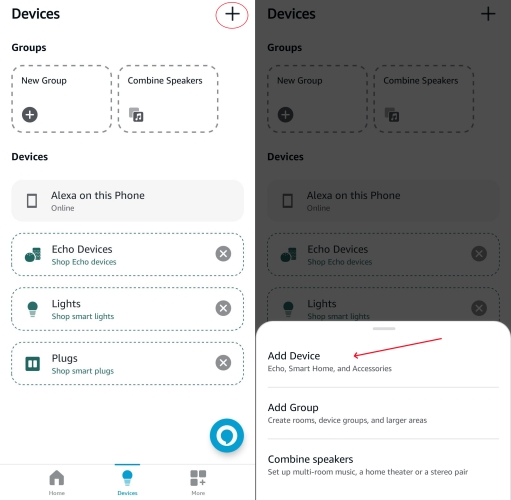Viewport: 511px width, 500px height.
Task: Dismiss the Plugs suggestion card
Action: (x=223, y=363)
